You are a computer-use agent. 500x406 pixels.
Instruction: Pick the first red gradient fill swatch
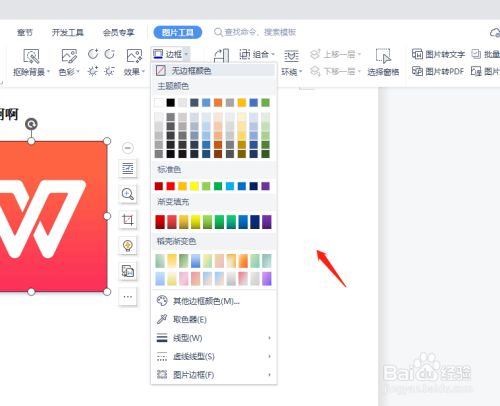tap(160, 222)
